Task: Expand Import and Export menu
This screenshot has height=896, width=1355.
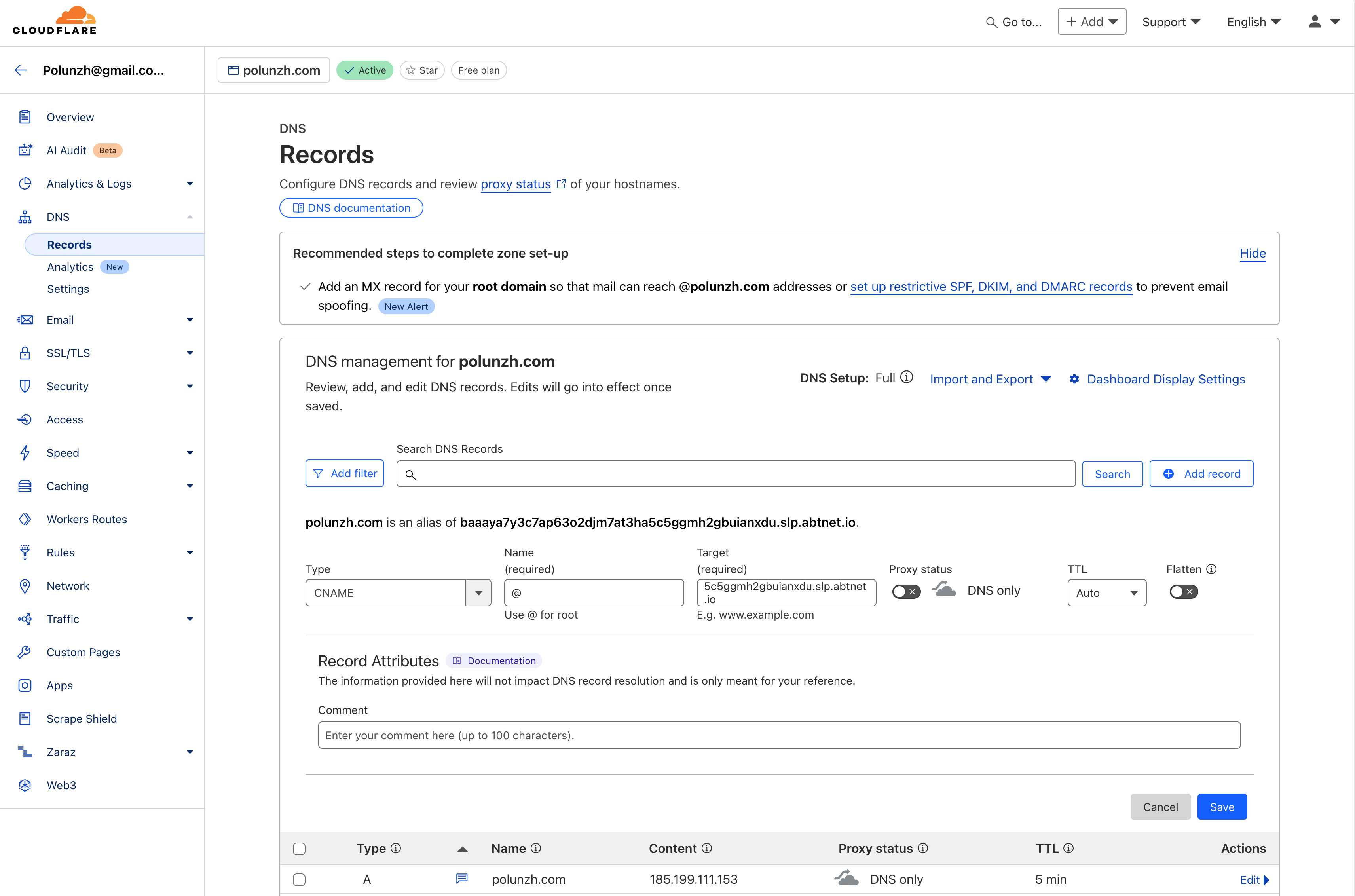Action: pos(990,379)
